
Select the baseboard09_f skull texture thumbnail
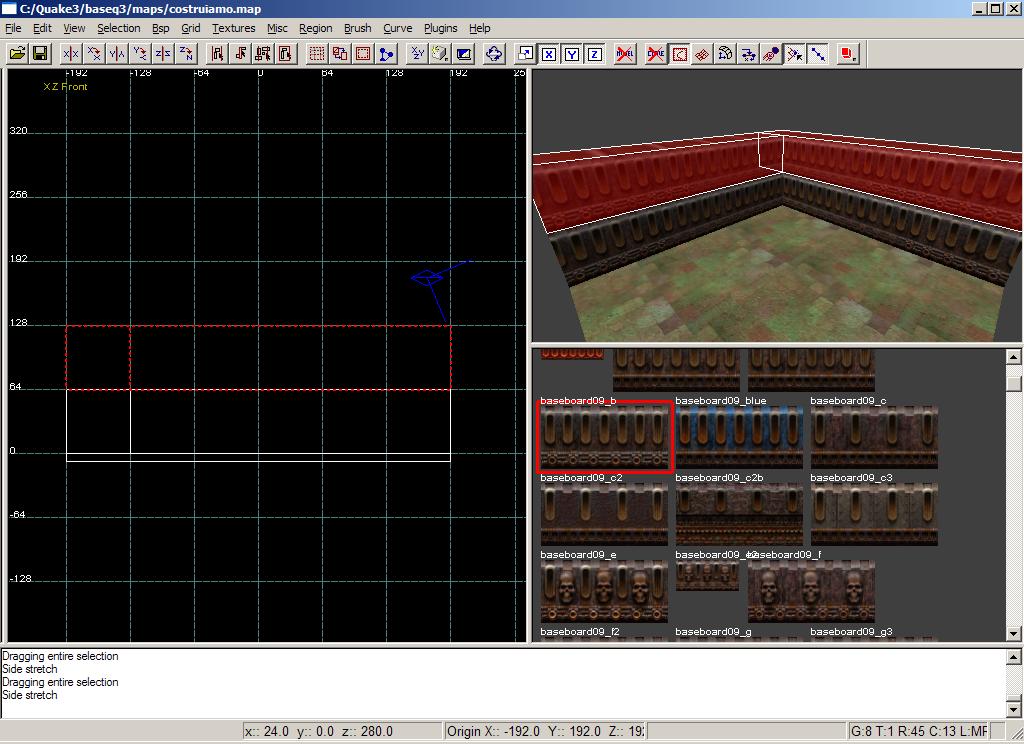coord(811,591)
